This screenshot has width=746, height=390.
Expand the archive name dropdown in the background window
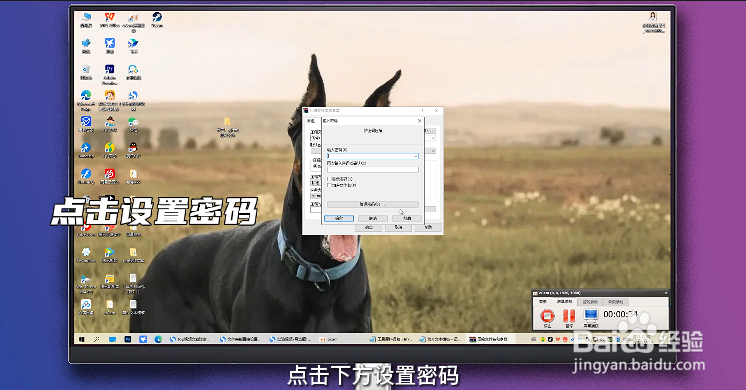coord(433,138)
